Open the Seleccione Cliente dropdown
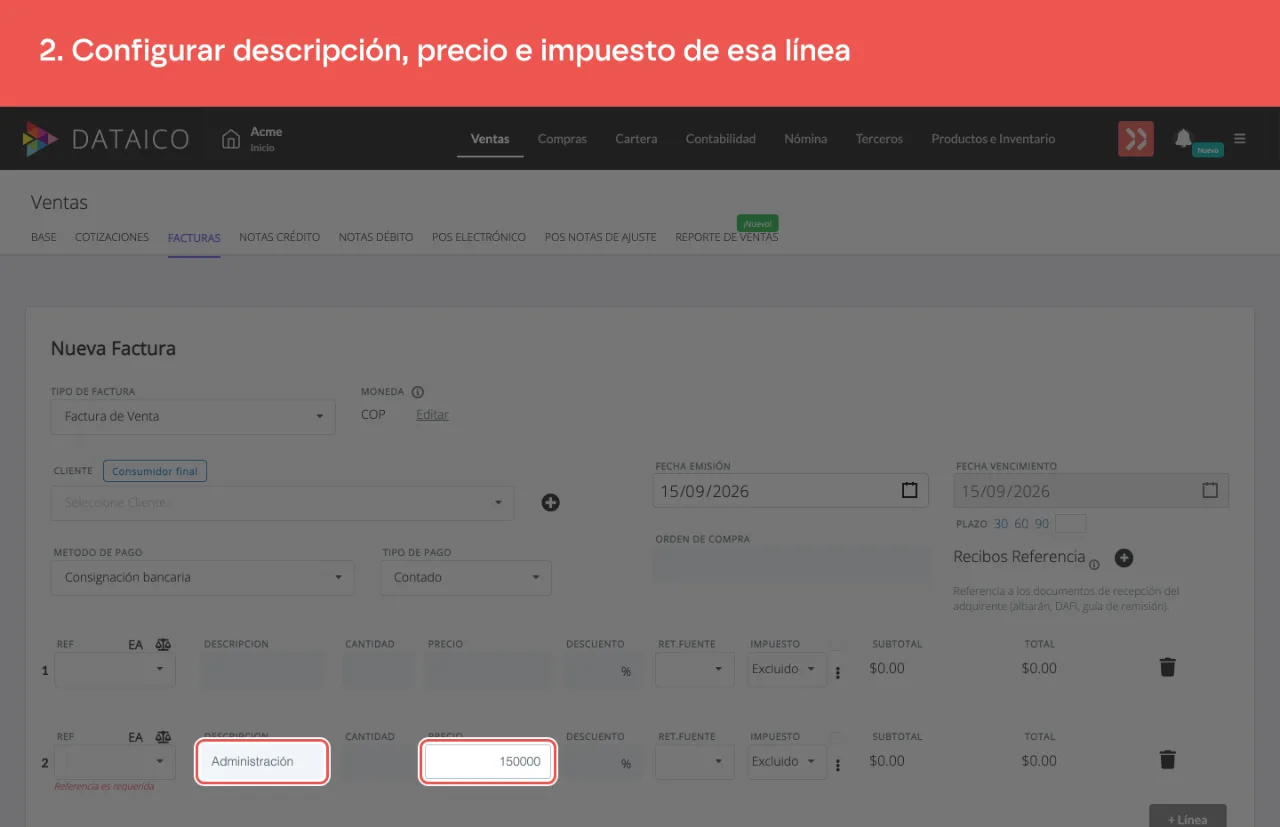Viewport: 1280px width, 827px height. tap(283, 503)
